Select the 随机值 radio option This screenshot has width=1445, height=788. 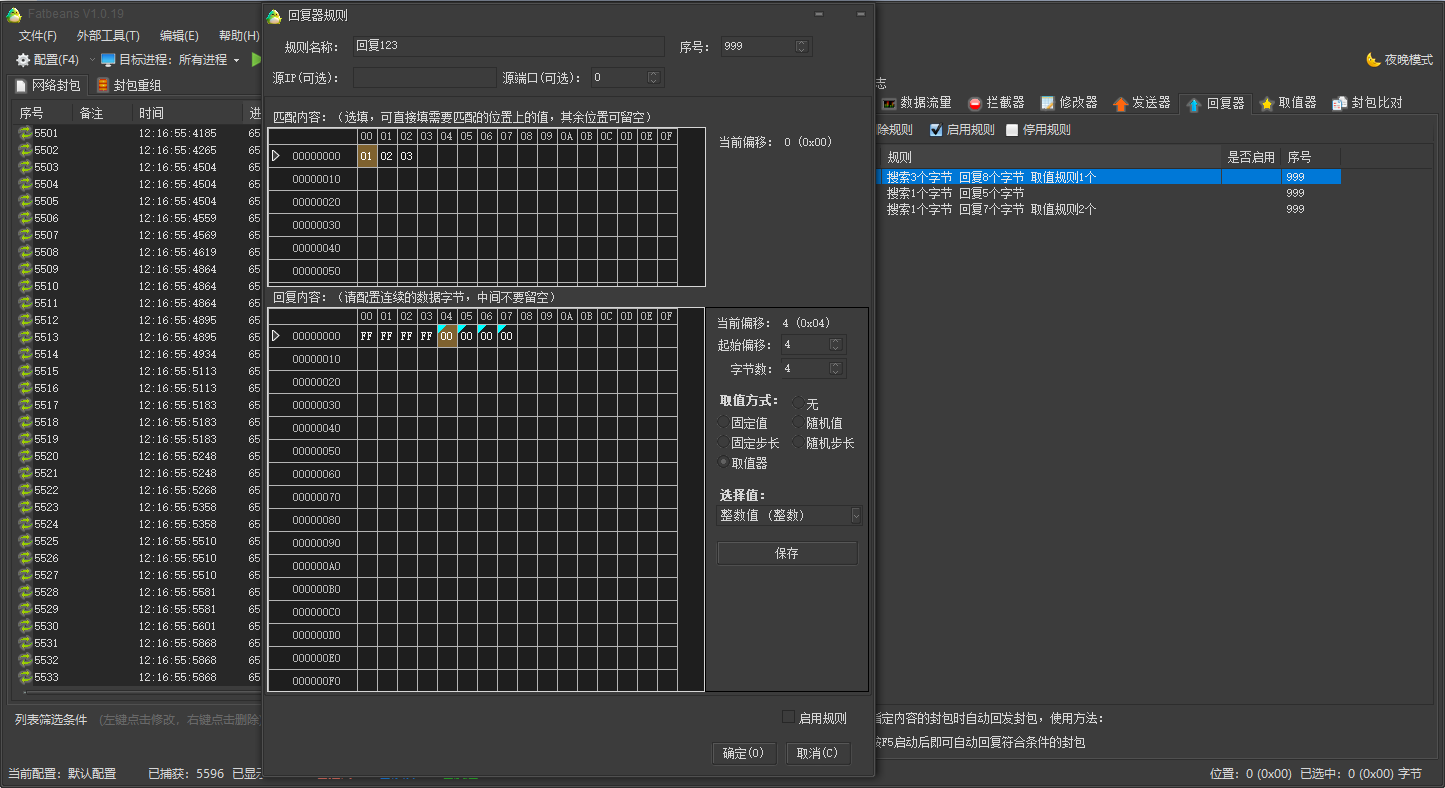pos(799,423)
